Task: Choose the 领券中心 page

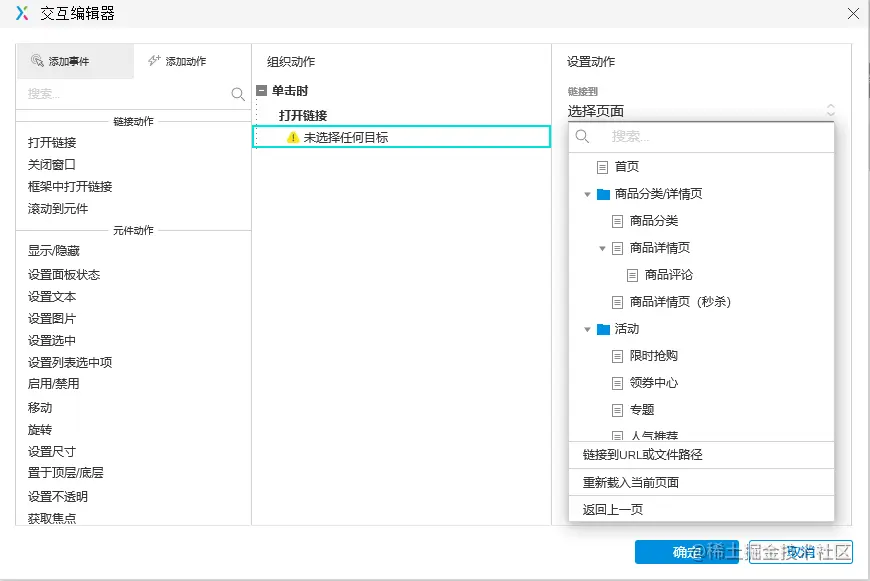Action: pyautogui.click(x=654, y=383)
